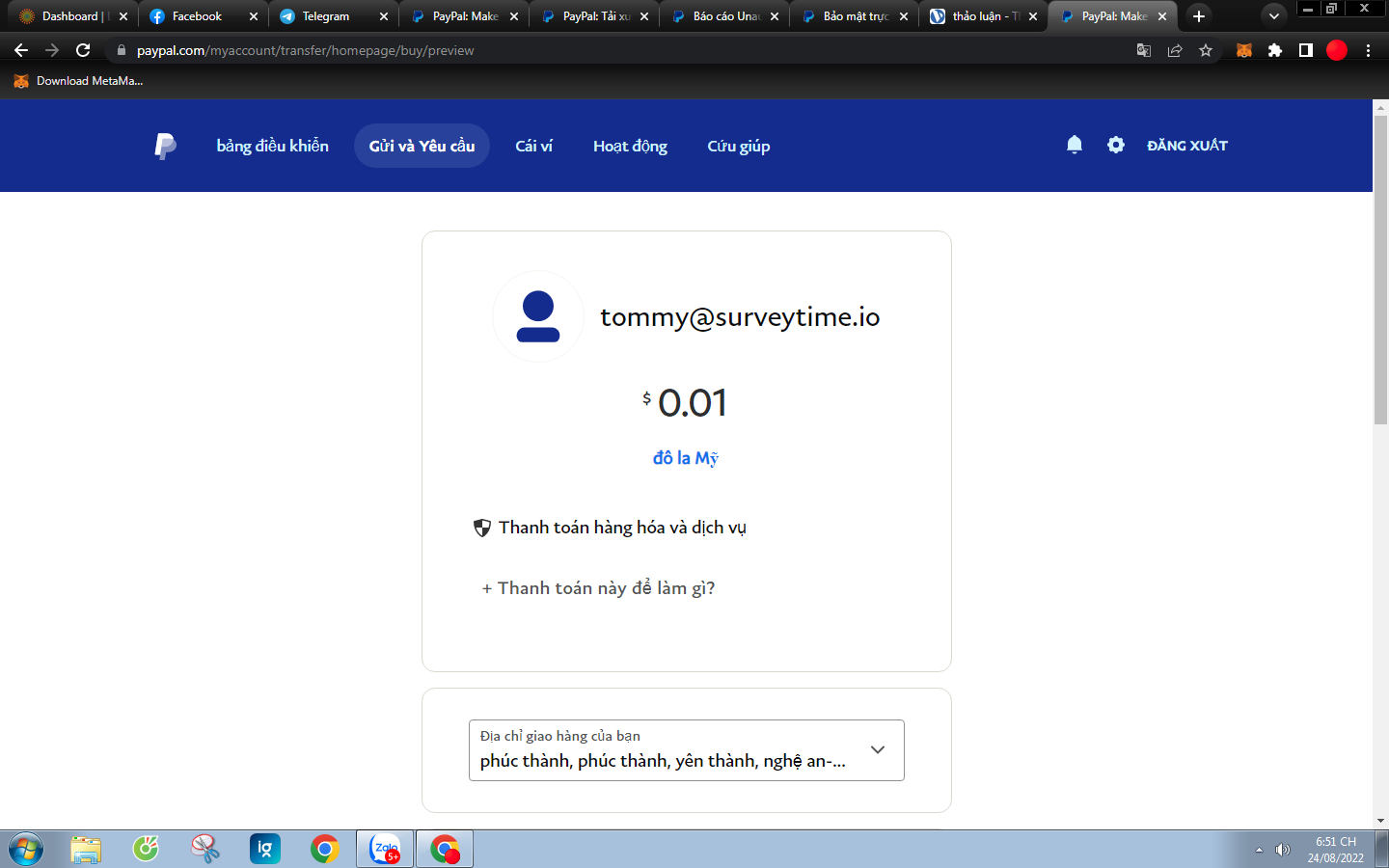This screenshot has height=868, width=1389.
Task: Open a new browser tab
Action: pyautogui.click(x=1199, y=16)
